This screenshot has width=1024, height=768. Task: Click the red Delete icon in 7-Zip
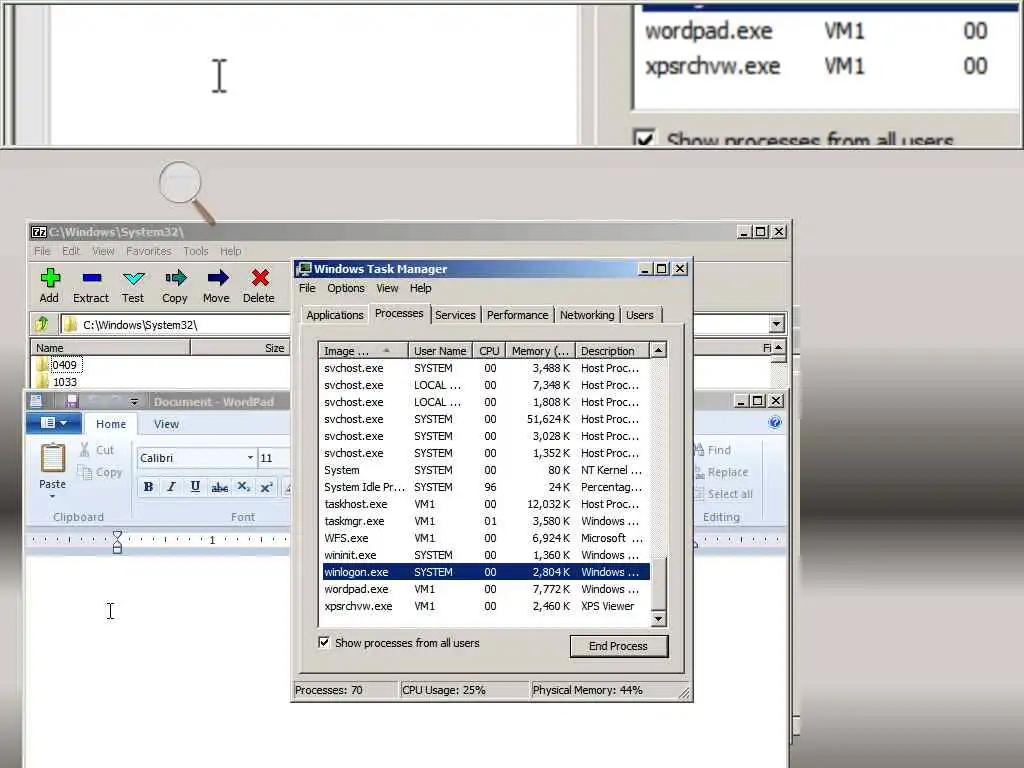(x=260, y=278)
